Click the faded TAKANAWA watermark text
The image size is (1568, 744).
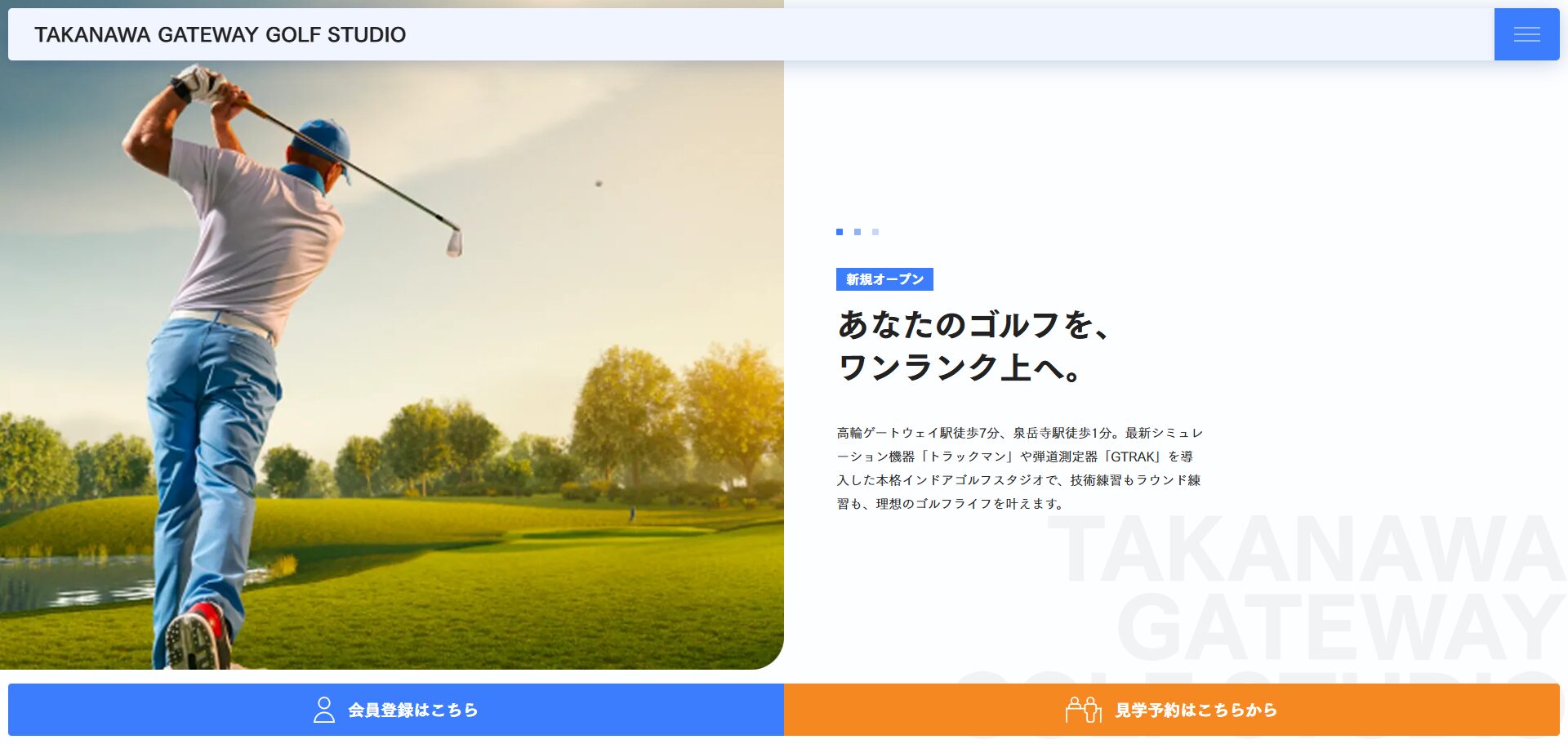click(x=1305, y=550)
